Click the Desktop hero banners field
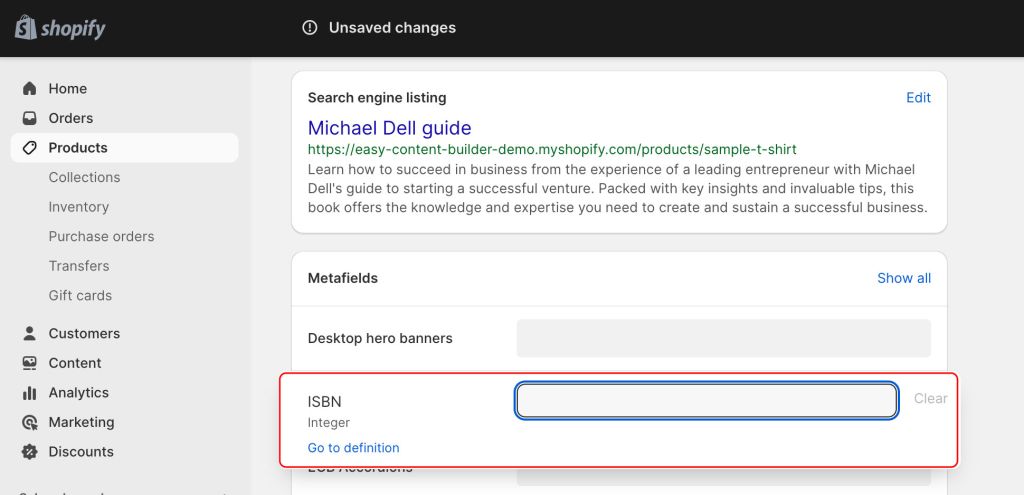The image size is (1024, 495). pyautogui.click(x=724, y=338)
